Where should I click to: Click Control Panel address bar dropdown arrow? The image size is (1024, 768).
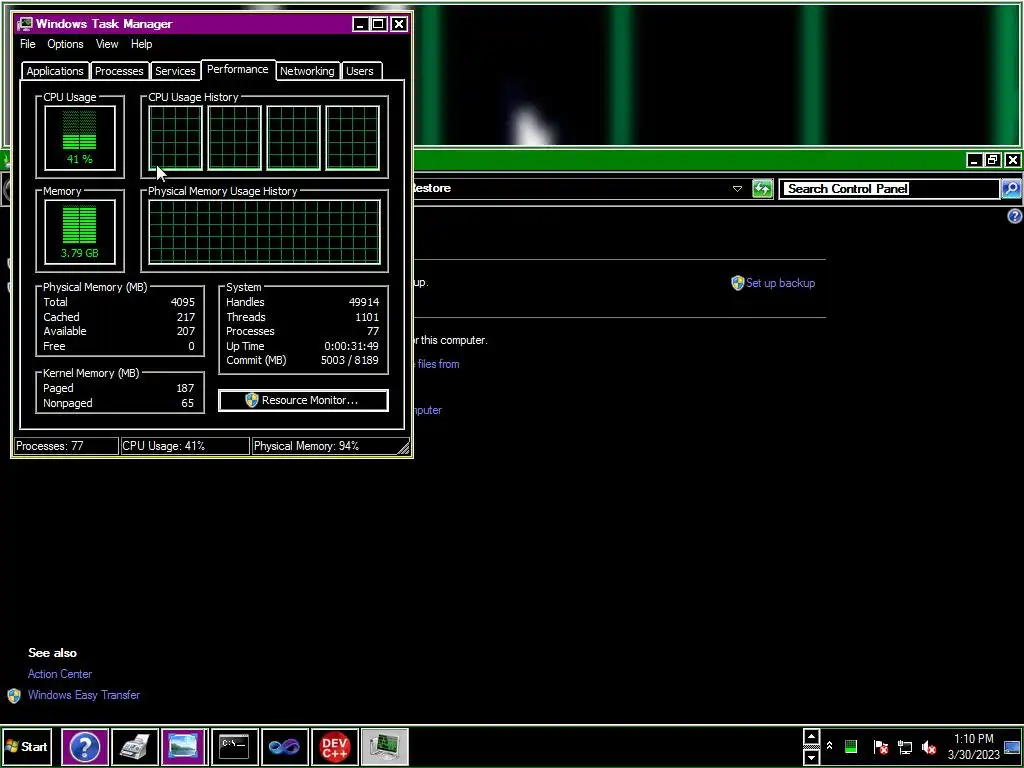737,189
